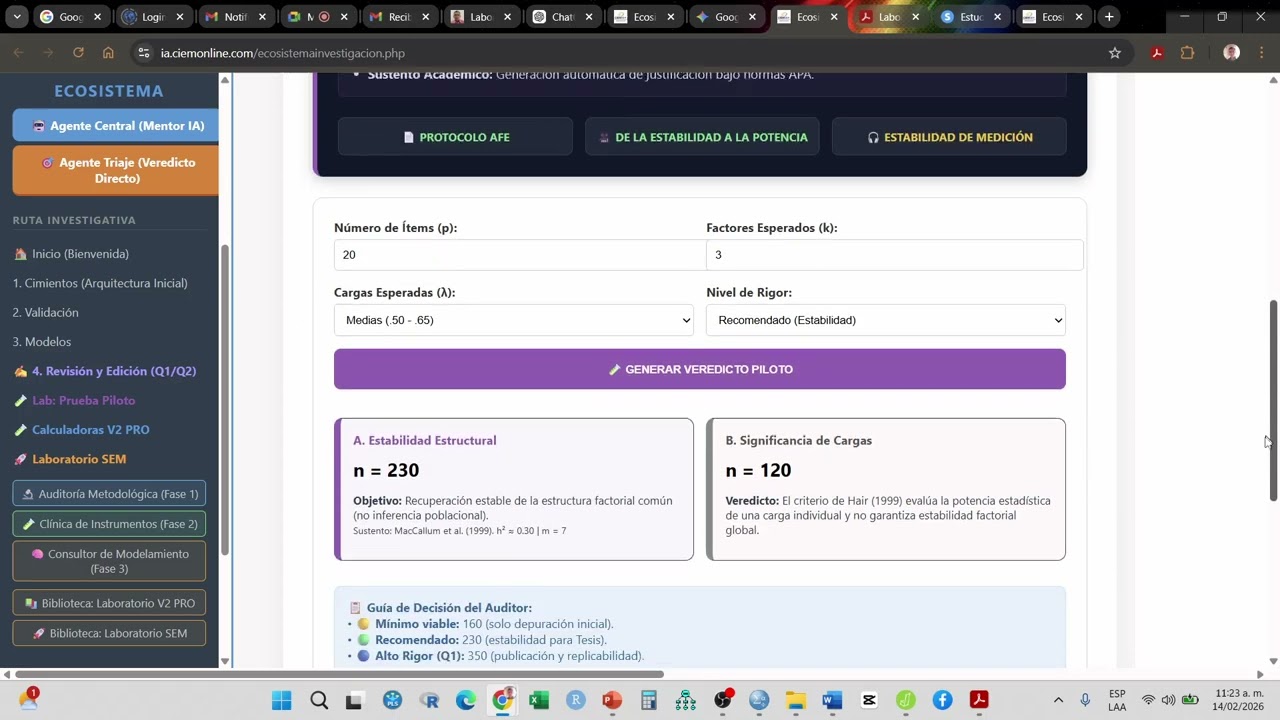Focus Número de Ítems (p) field
Image resolution: width=1280 pixels, height=720 pixels.
tap(520, 255)
